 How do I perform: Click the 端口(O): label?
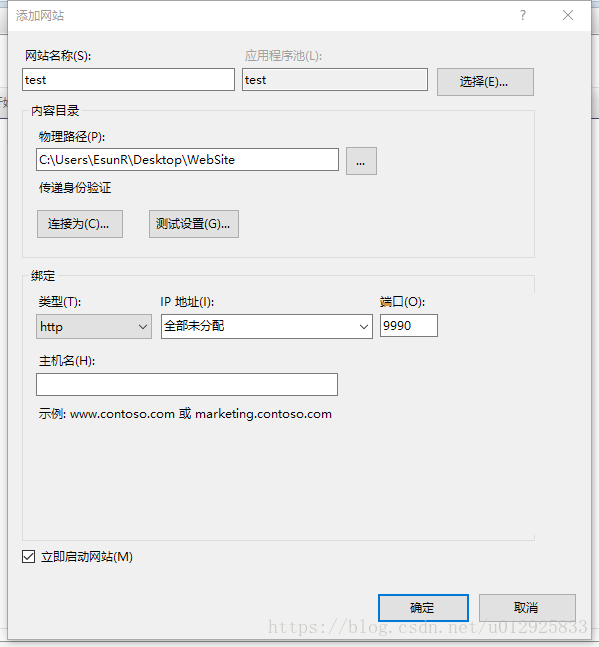(x=402, y=302)
